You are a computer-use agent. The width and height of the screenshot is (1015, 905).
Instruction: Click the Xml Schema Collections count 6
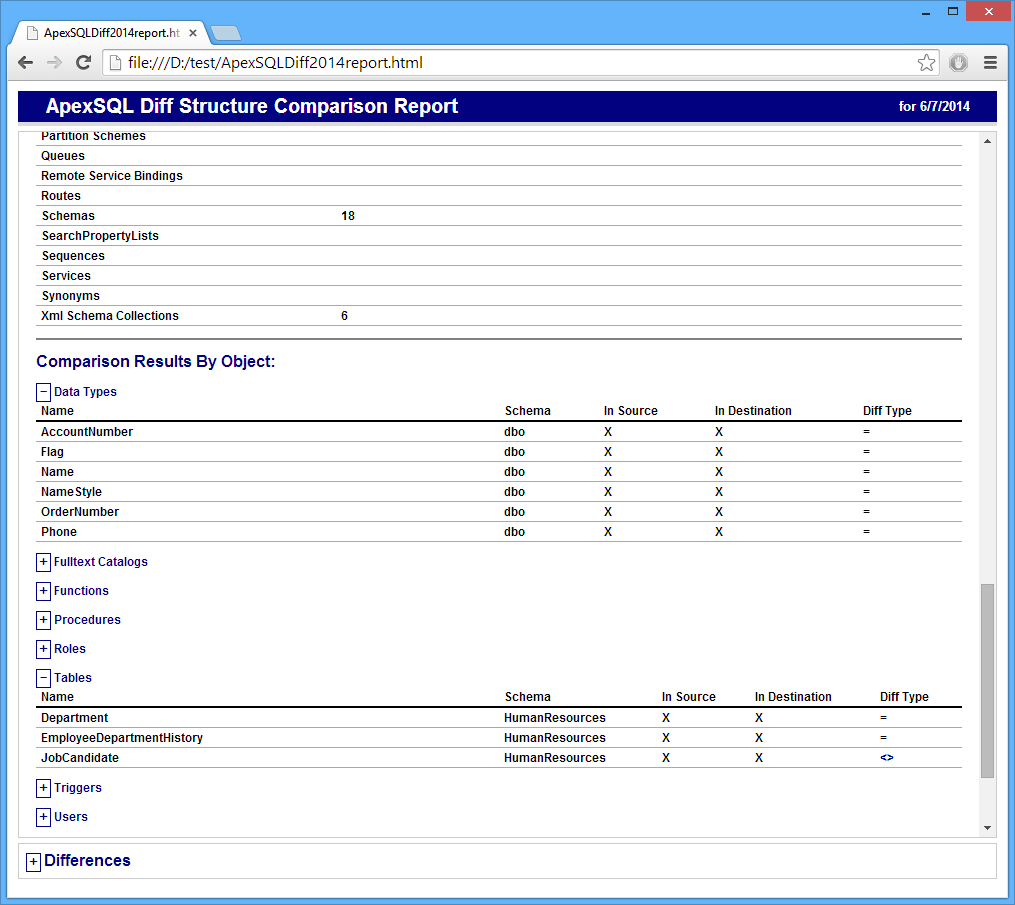tap(344, 316)
